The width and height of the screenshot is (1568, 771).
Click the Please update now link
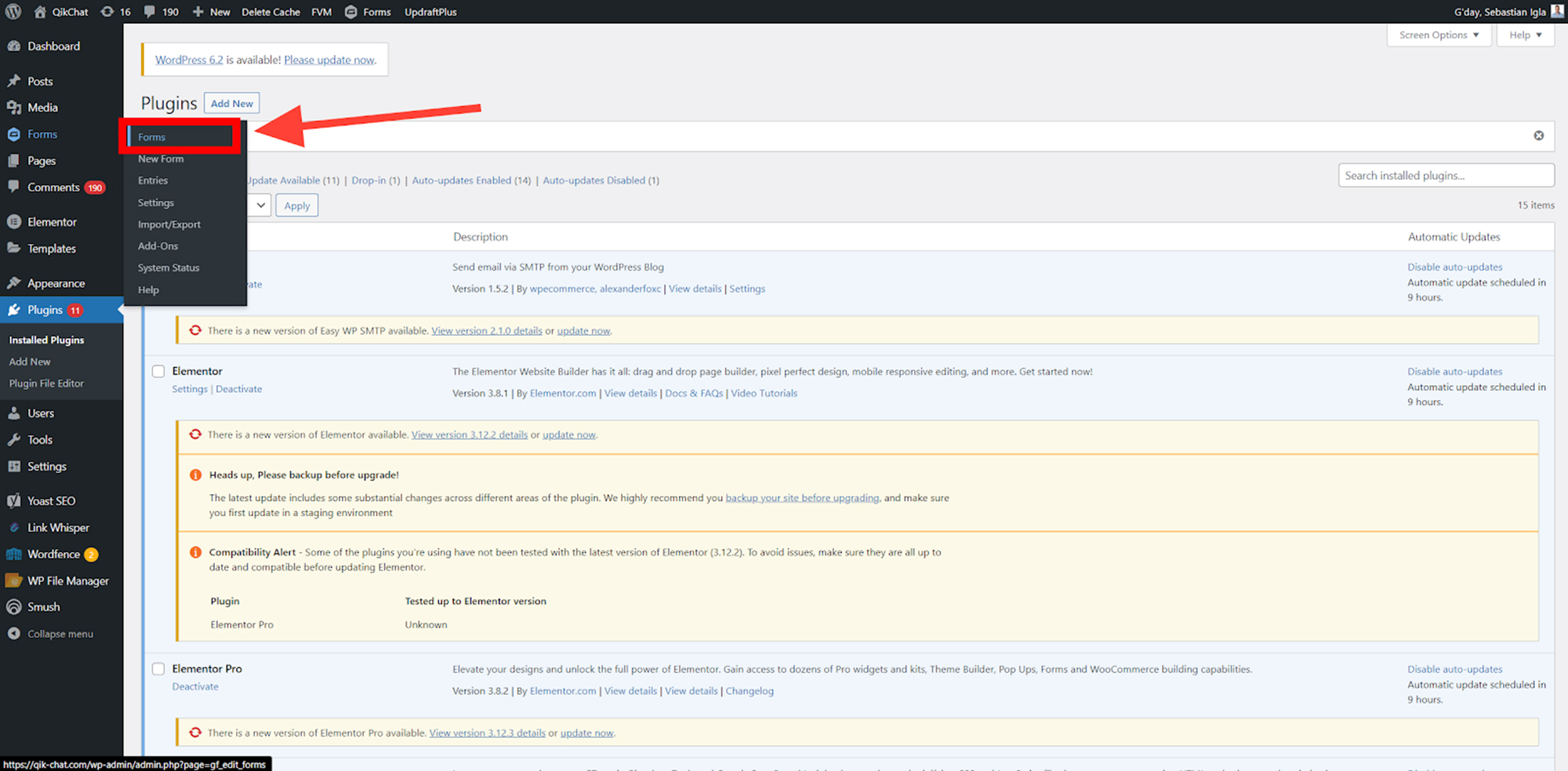pos(329,60)
